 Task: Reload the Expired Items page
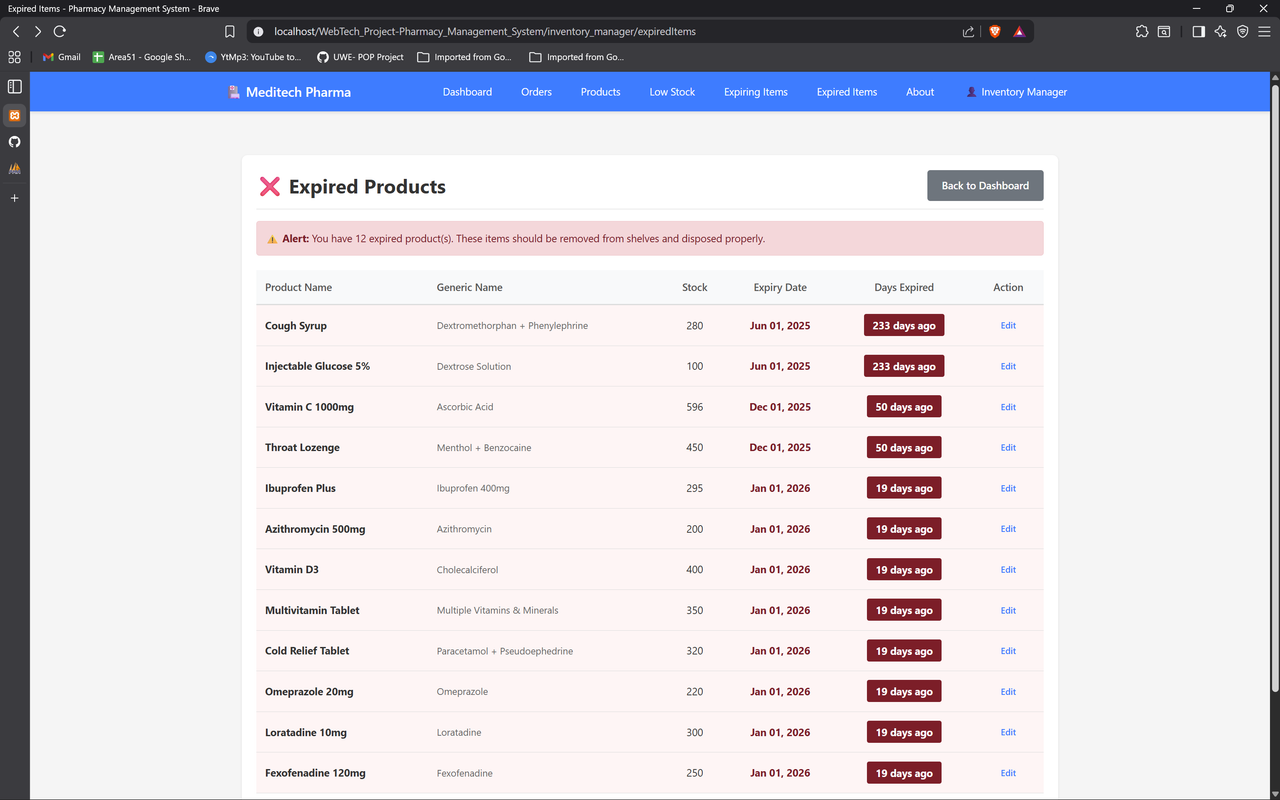click(60, 31)
